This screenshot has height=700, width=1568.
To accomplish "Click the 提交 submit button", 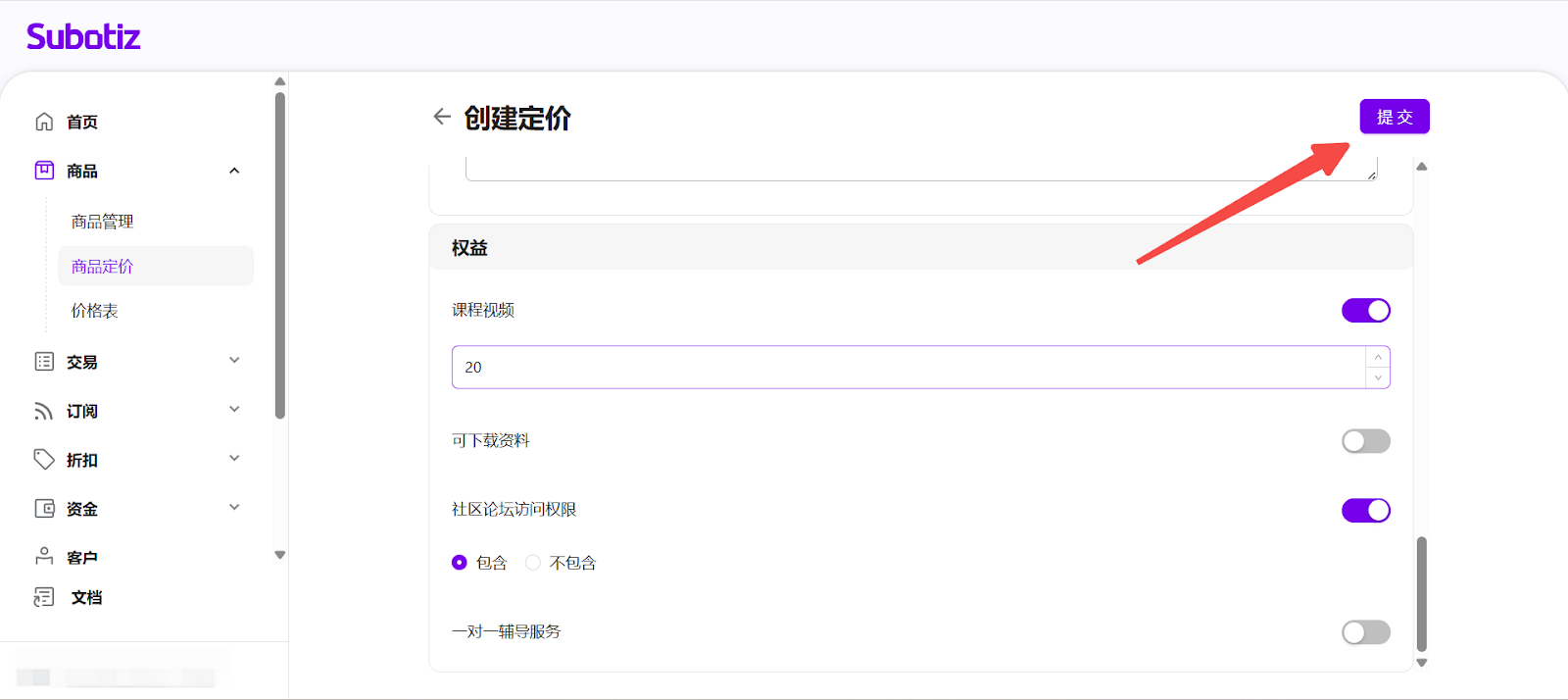I will 1394,117.
